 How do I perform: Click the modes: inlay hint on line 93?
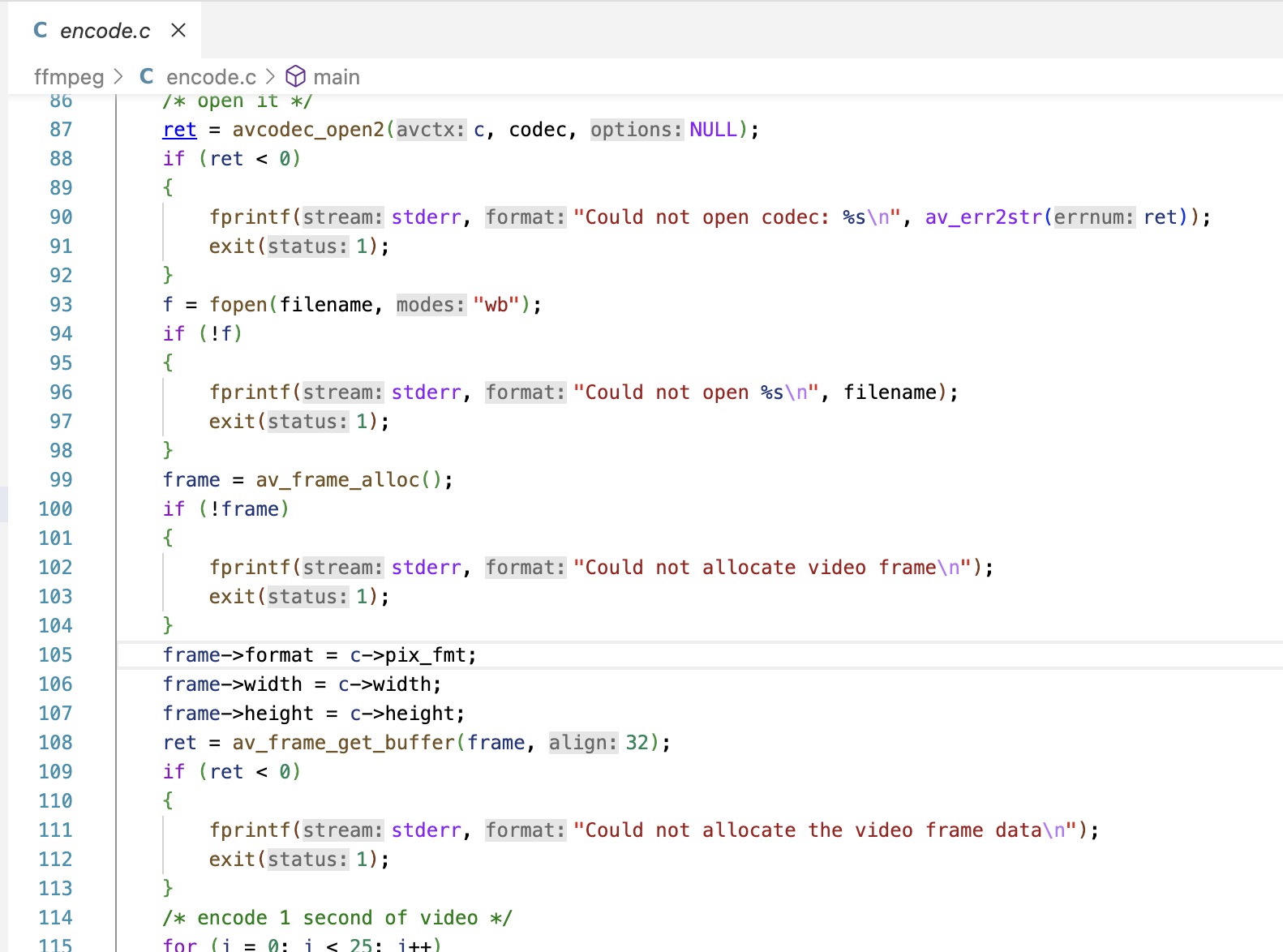pos(431,305)
